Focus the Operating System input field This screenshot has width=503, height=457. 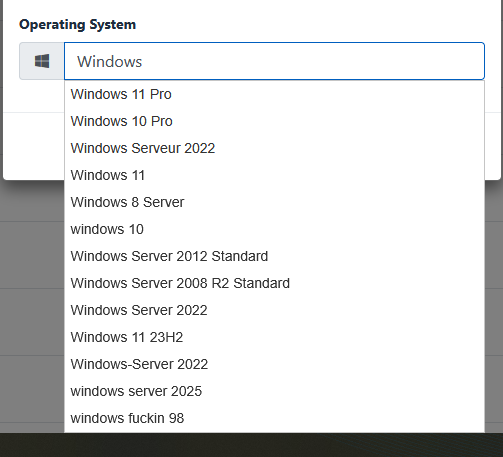tap(274, 61)
